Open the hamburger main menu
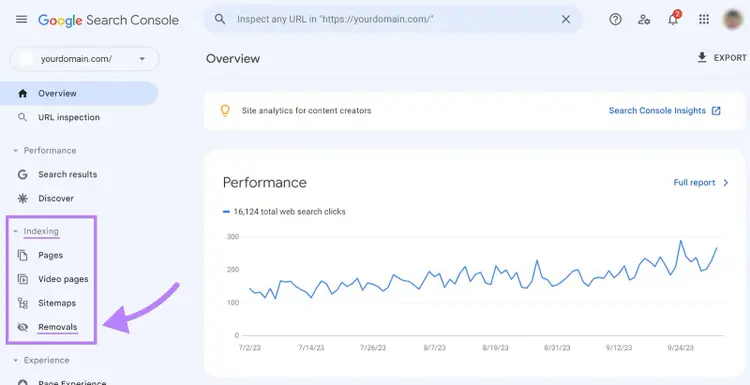The width and height of the screenshot is (750, 385). [x=22, y=19]
